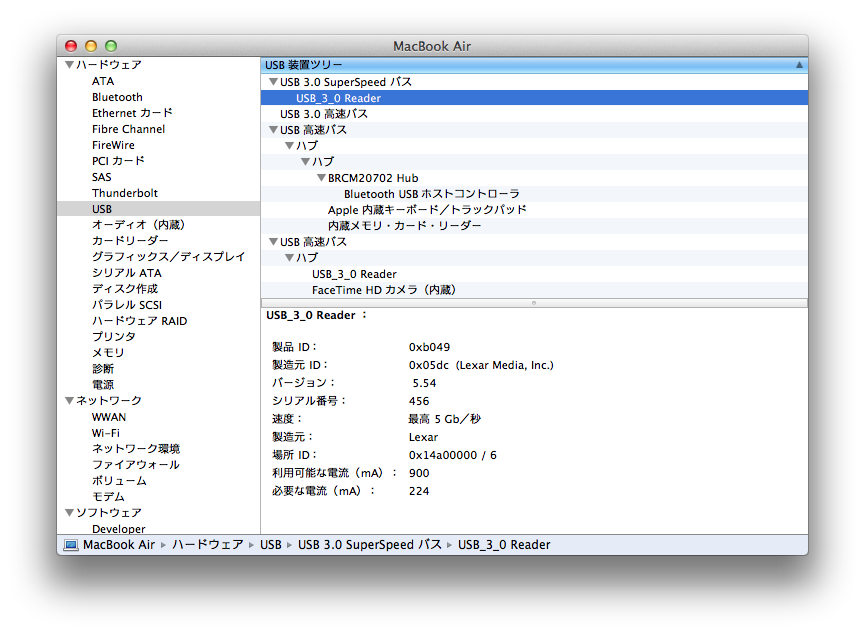Click vendor ID value 0x05dc (Lexar Media, Inc.)
Viewport: 865px width, 634px height.
pyautogui.click(x=481, y=365)
